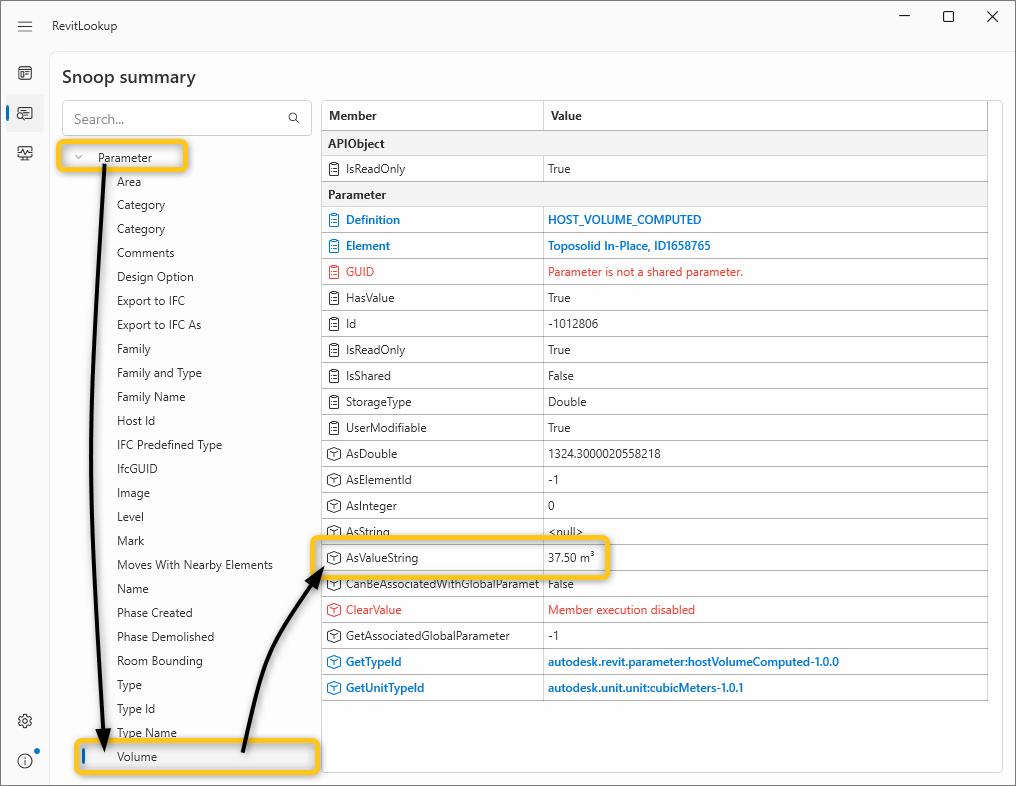
Task: Click inside the Search input field
Action: click(170, 118)
